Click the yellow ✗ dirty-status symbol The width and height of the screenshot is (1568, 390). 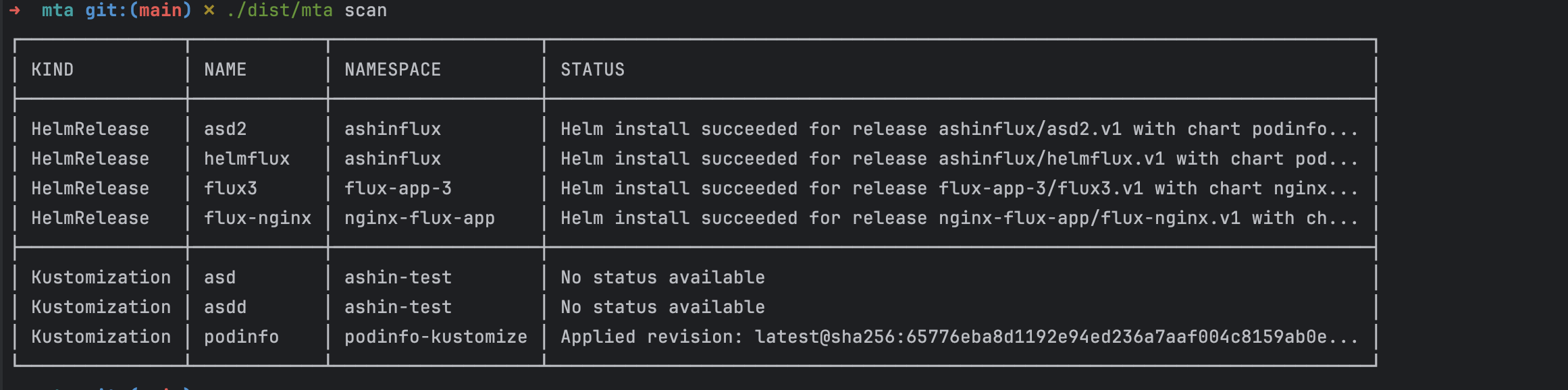click(209, 11)
